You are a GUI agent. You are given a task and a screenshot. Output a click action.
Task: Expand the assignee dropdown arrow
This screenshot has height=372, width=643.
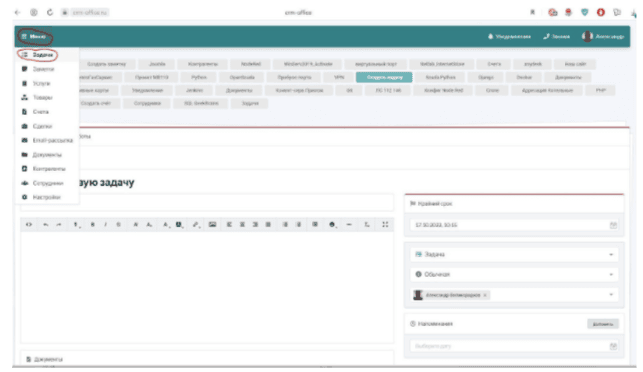pos(611,294)
